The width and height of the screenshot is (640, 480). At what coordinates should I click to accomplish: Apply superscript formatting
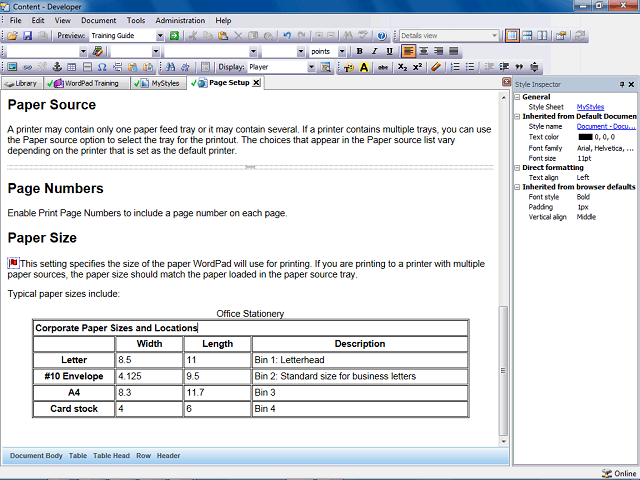[417, 67]
